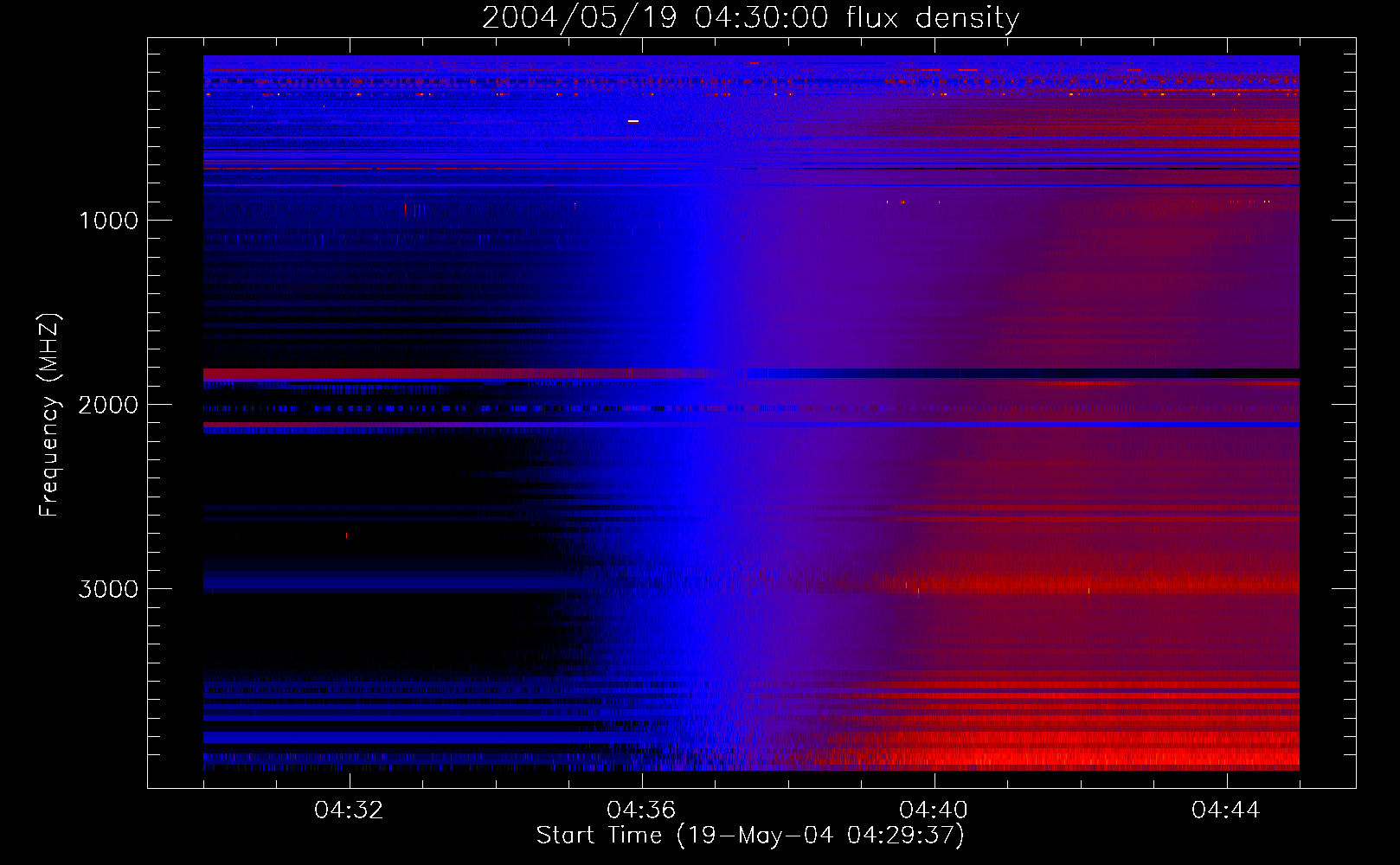Select the 2000 frequency tick label

click(108, 405)
